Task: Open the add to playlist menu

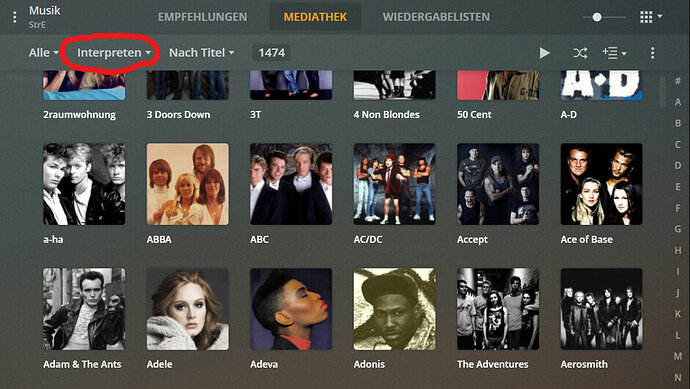Action: click(614, 53)
